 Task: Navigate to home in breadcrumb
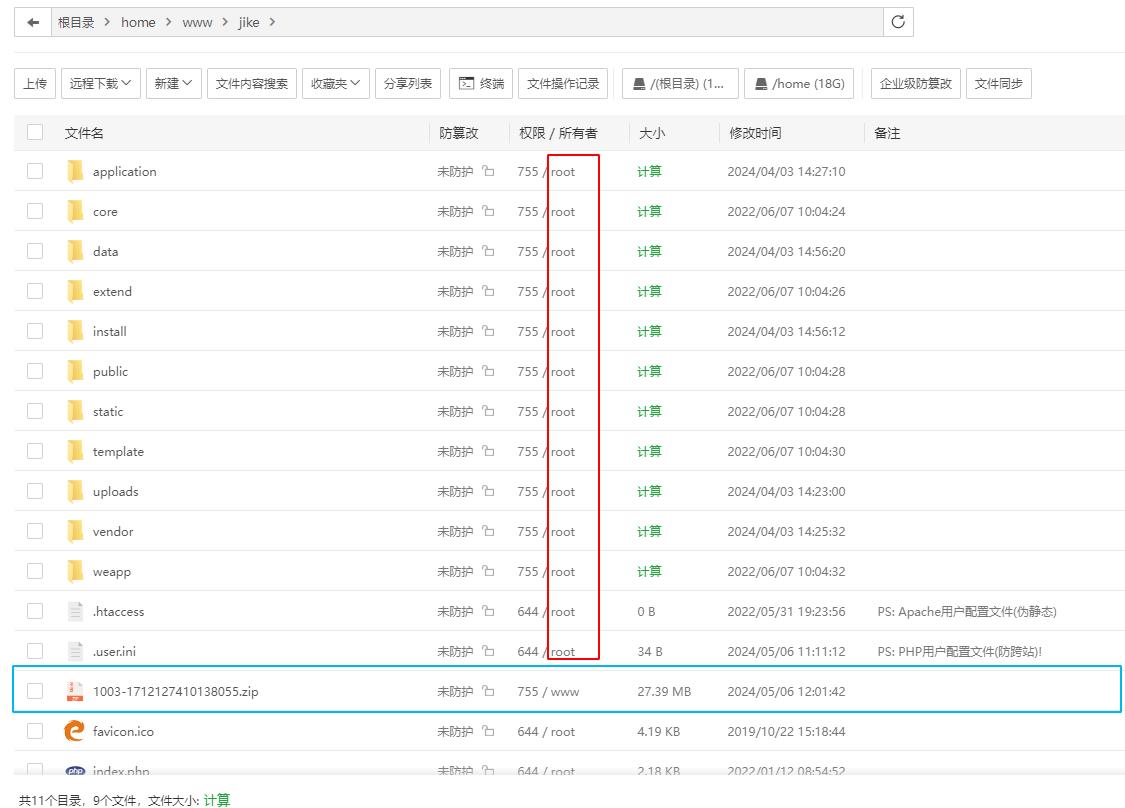138,22
